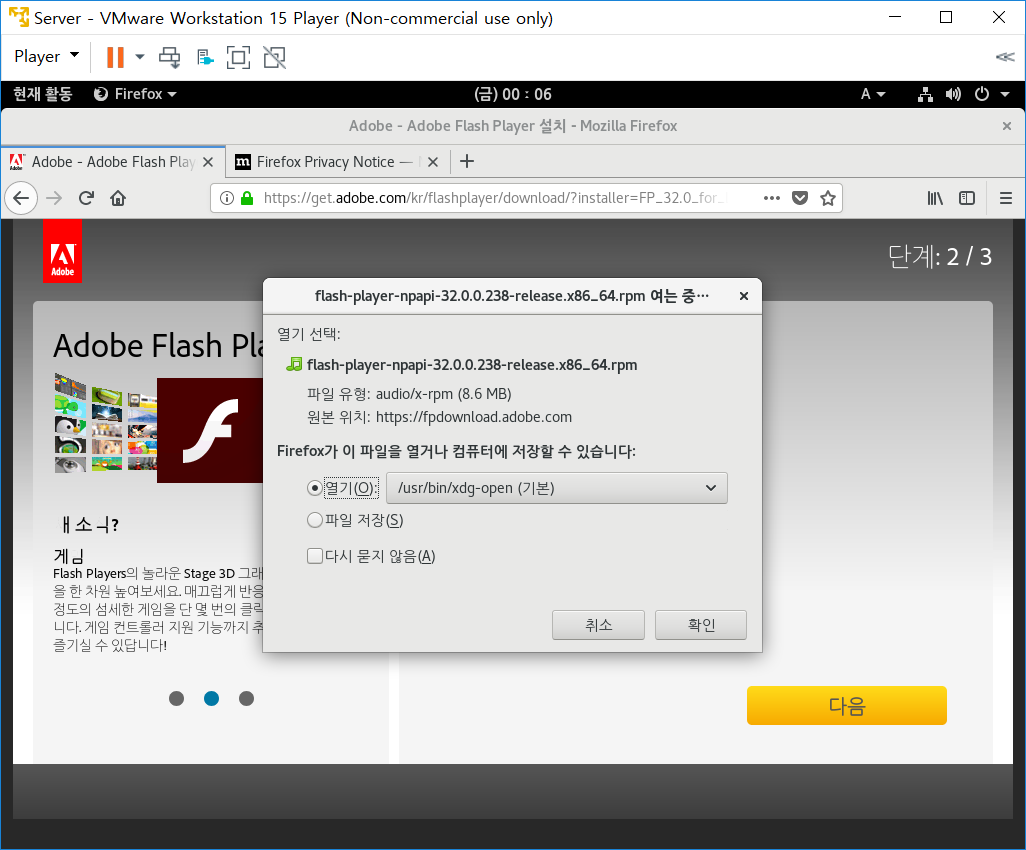Click the 단계: 2 / 3 step indicator

coord(940,257)
